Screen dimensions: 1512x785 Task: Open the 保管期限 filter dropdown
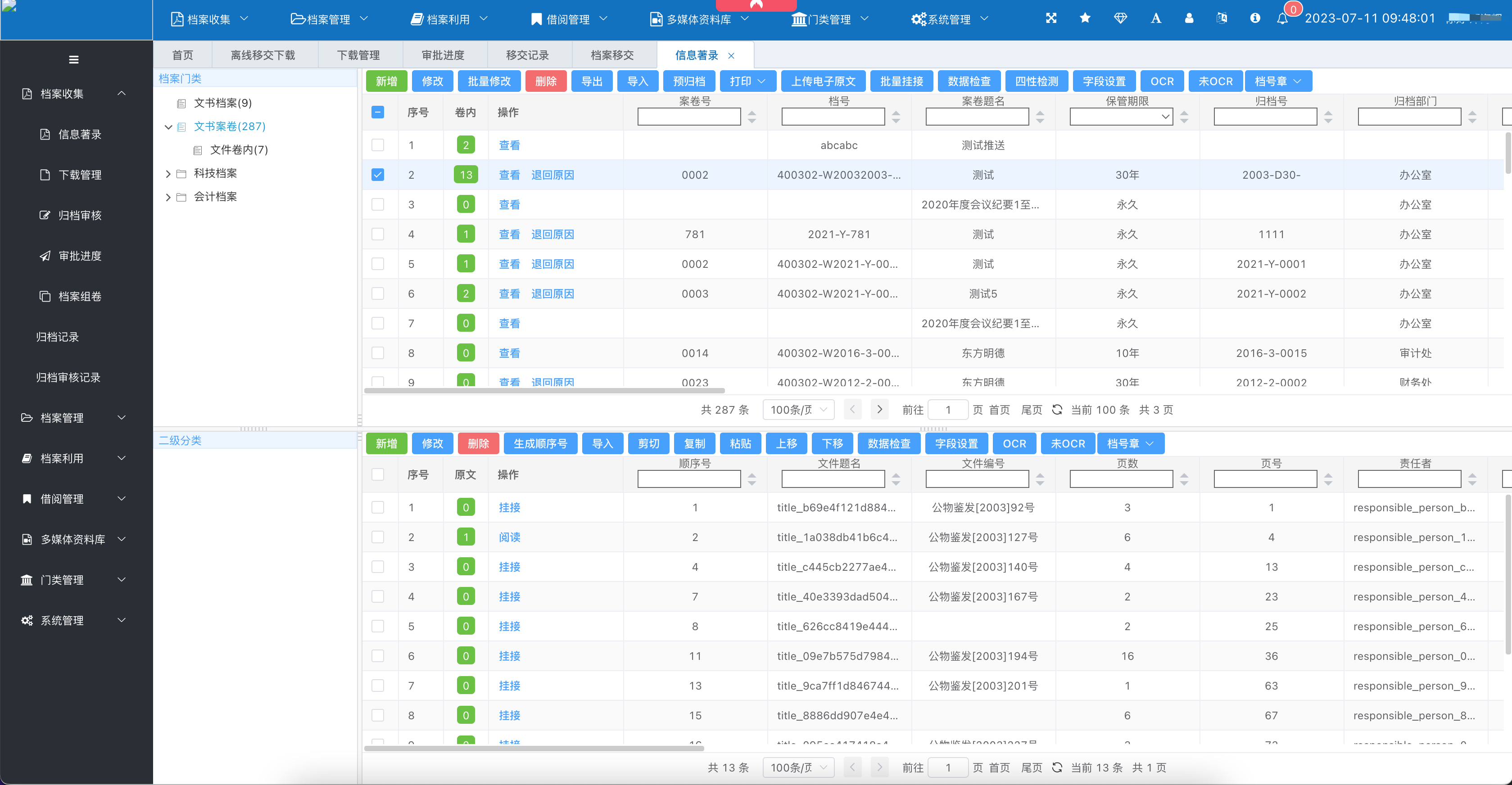(1121, 117)
